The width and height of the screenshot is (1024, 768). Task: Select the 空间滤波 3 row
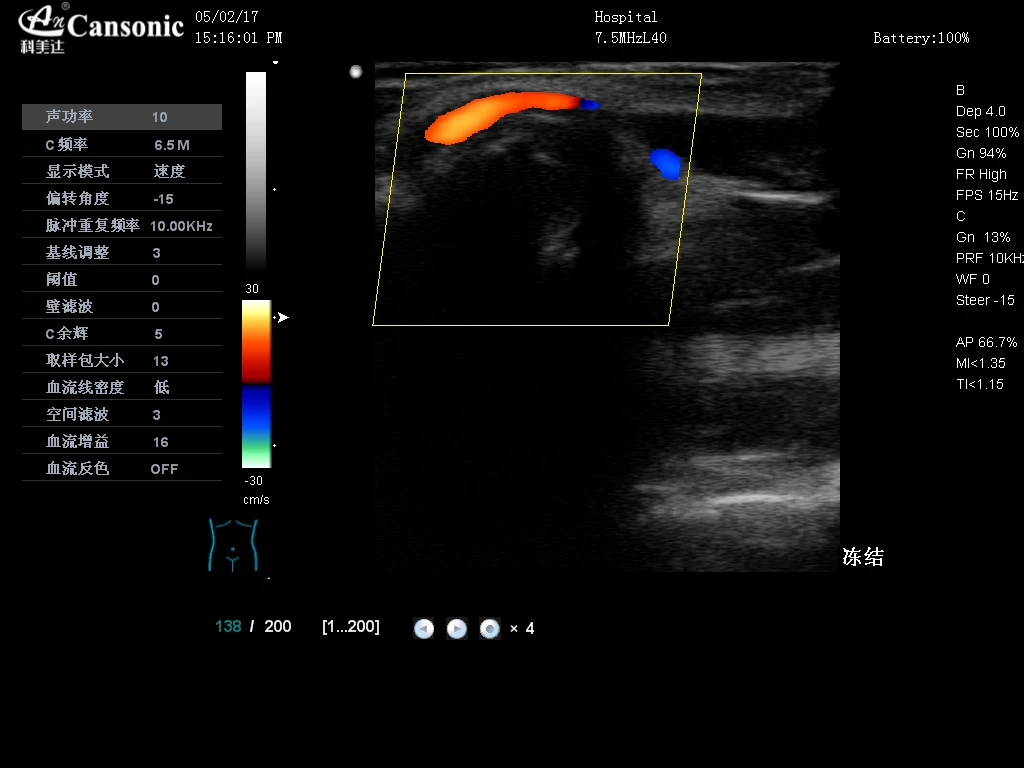122,414
